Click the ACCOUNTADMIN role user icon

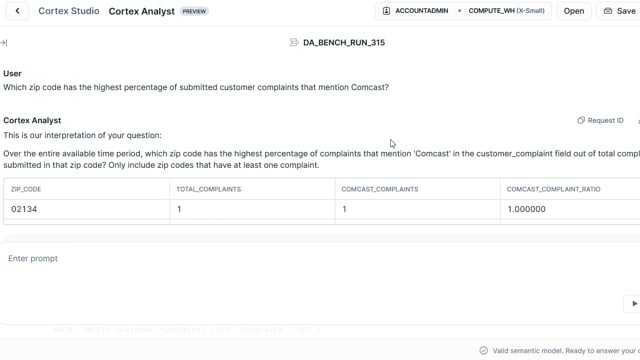(386, 11)
